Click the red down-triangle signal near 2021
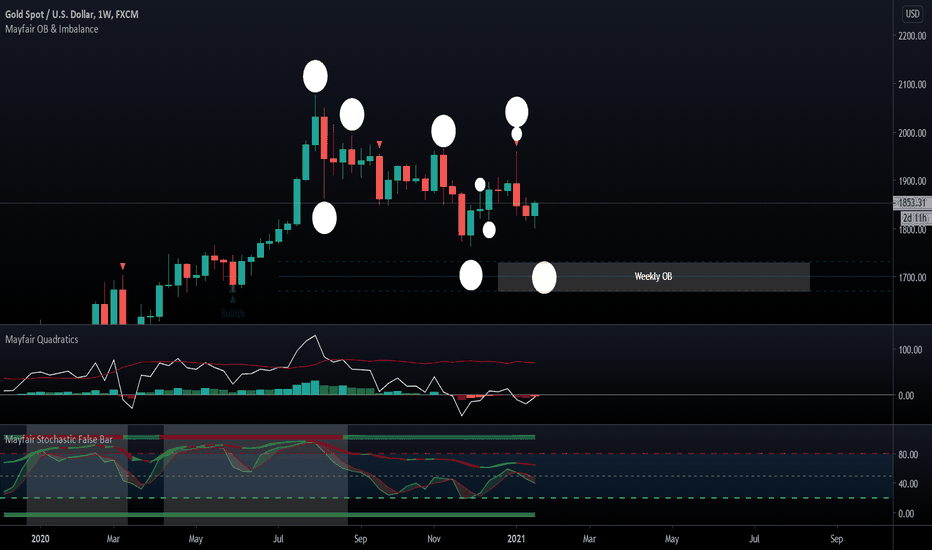 [x=517, y=143]
